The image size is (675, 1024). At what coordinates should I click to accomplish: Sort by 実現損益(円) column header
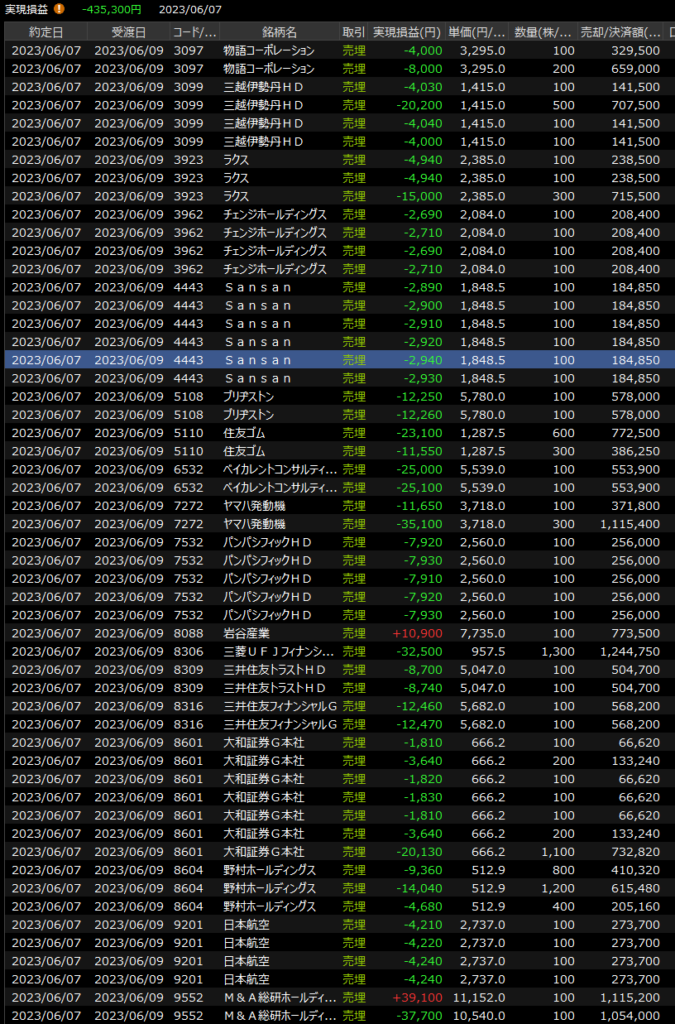click(407, 31)
